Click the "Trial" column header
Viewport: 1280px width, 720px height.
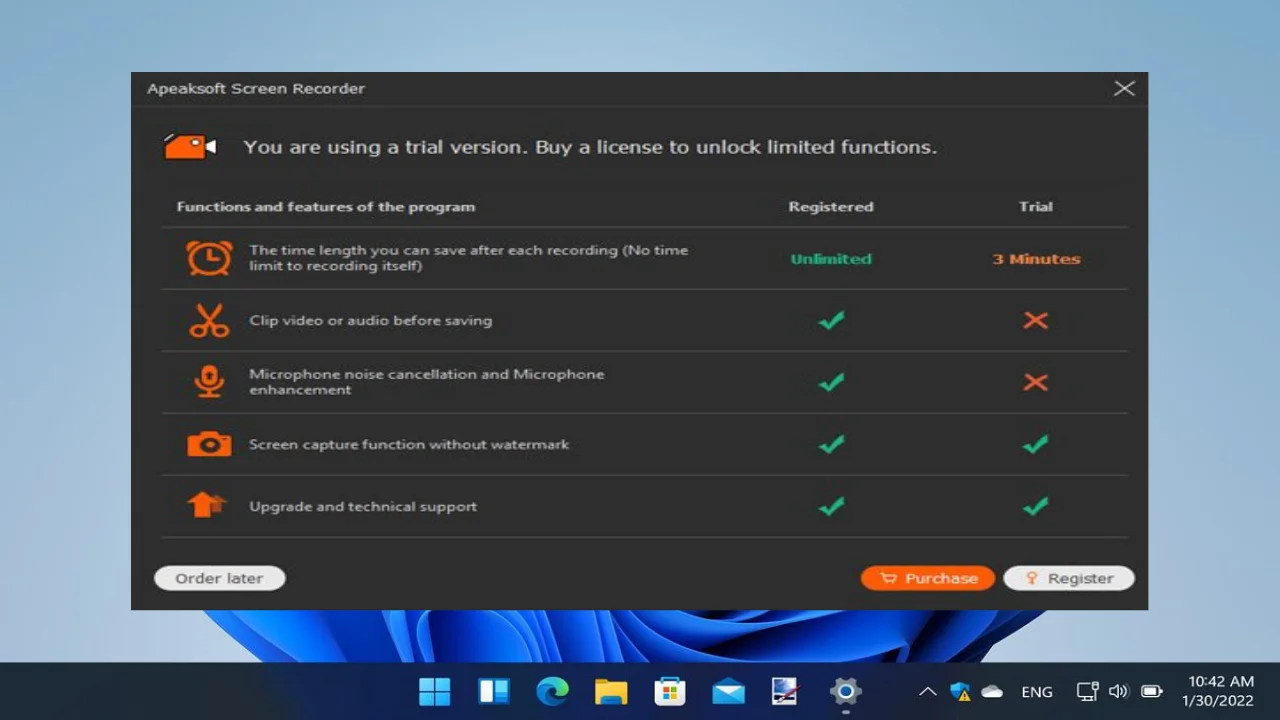[1036, 206]
